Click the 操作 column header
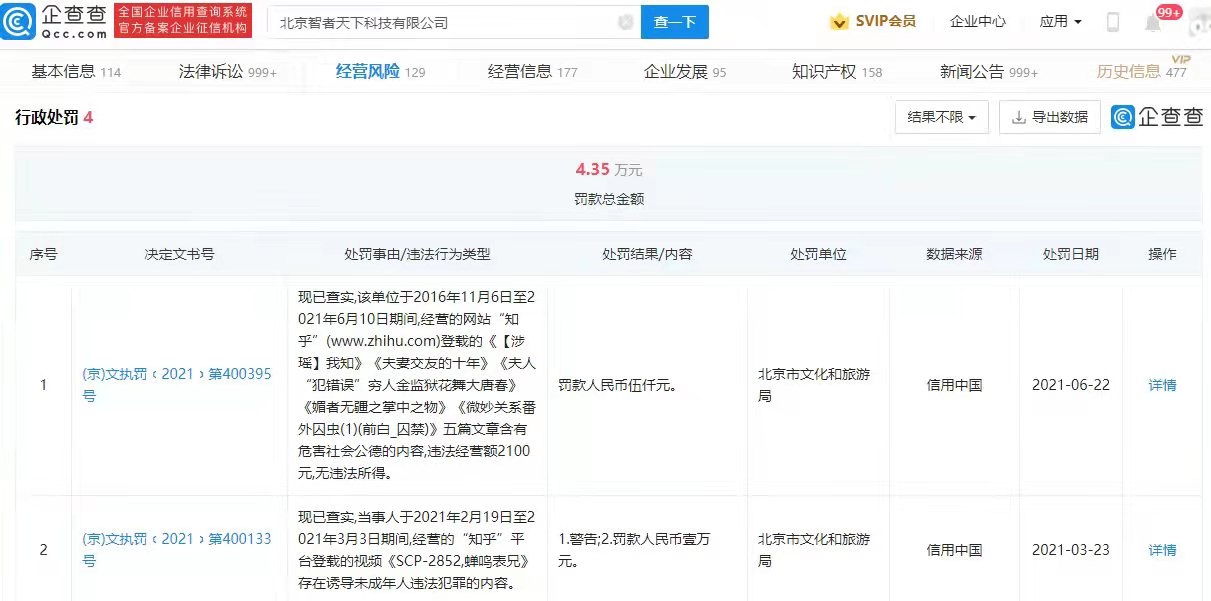Screen dimensions: 1211x601 click(1162, 254)
